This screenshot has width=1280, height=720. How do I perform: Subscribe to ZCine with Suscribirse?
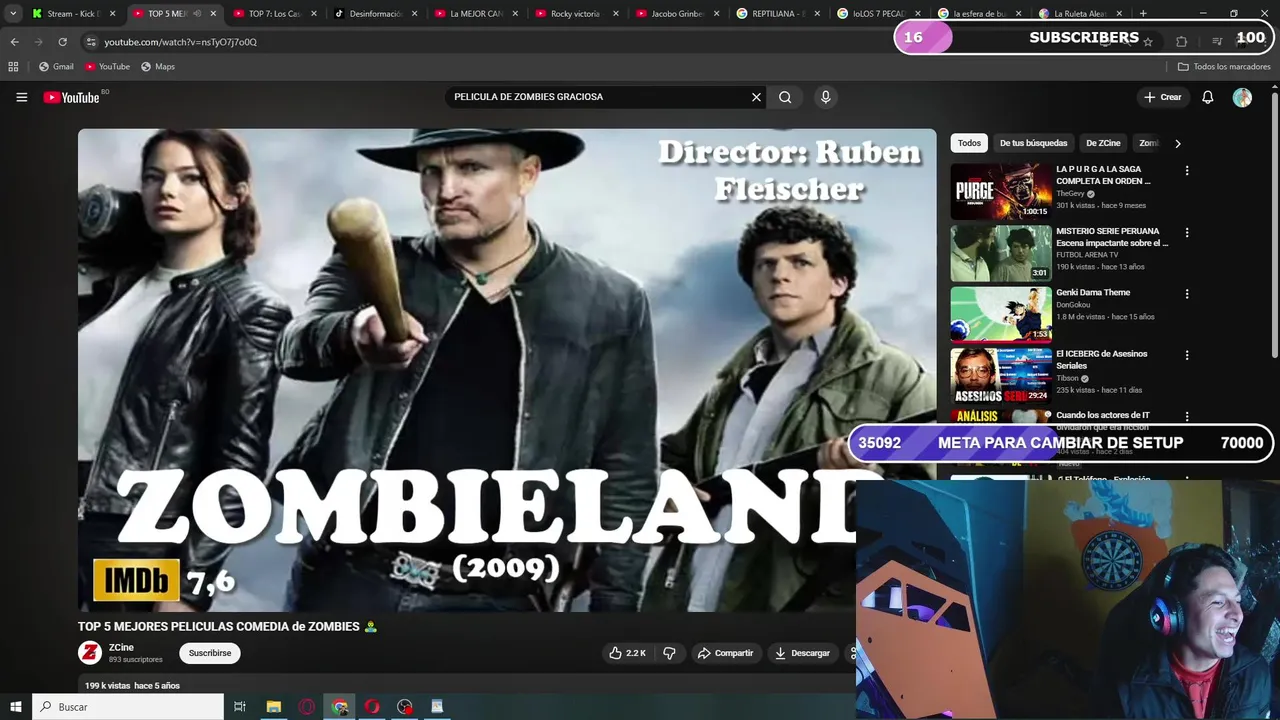click(210, 653)
